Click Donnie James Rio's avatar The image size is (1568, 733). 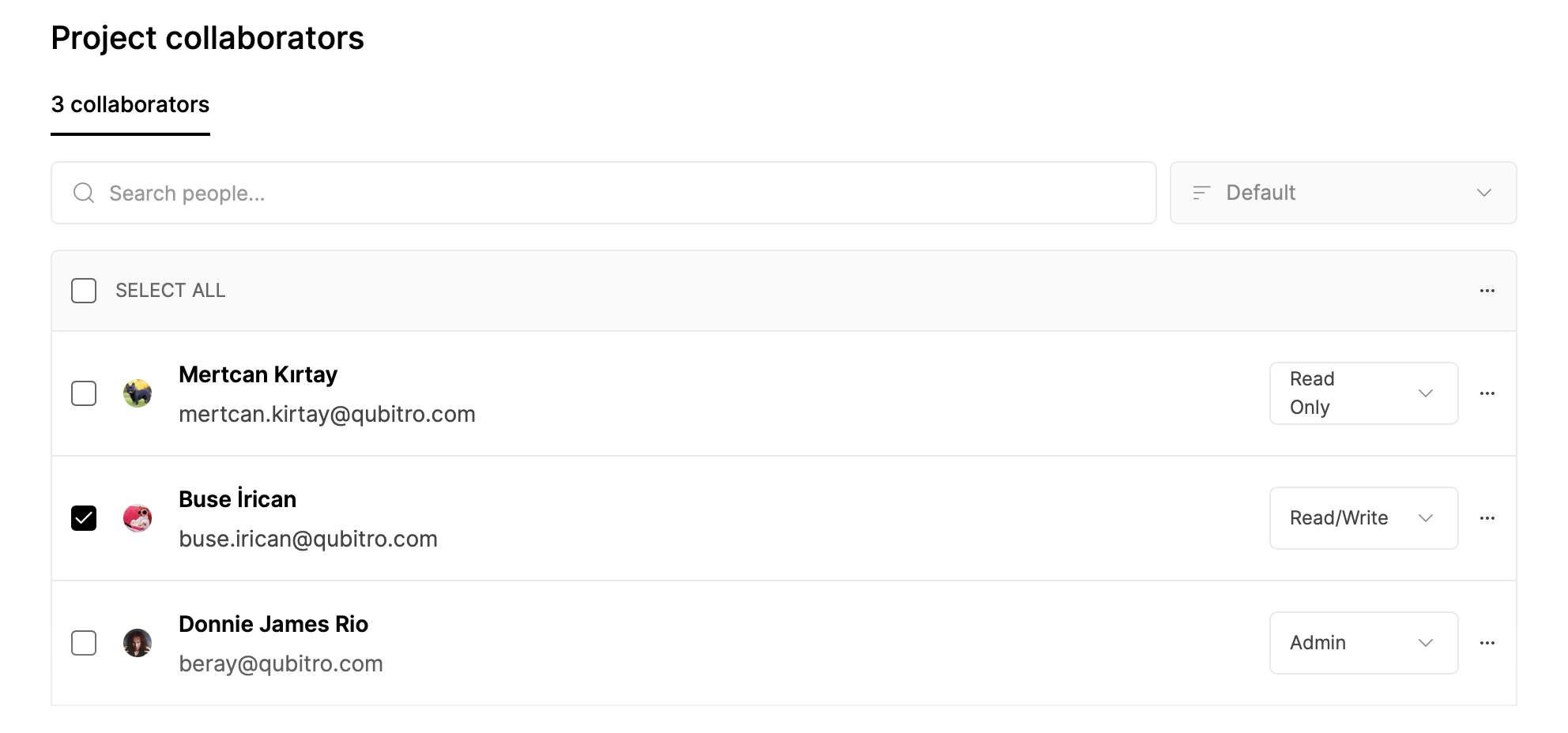[138, 643]
